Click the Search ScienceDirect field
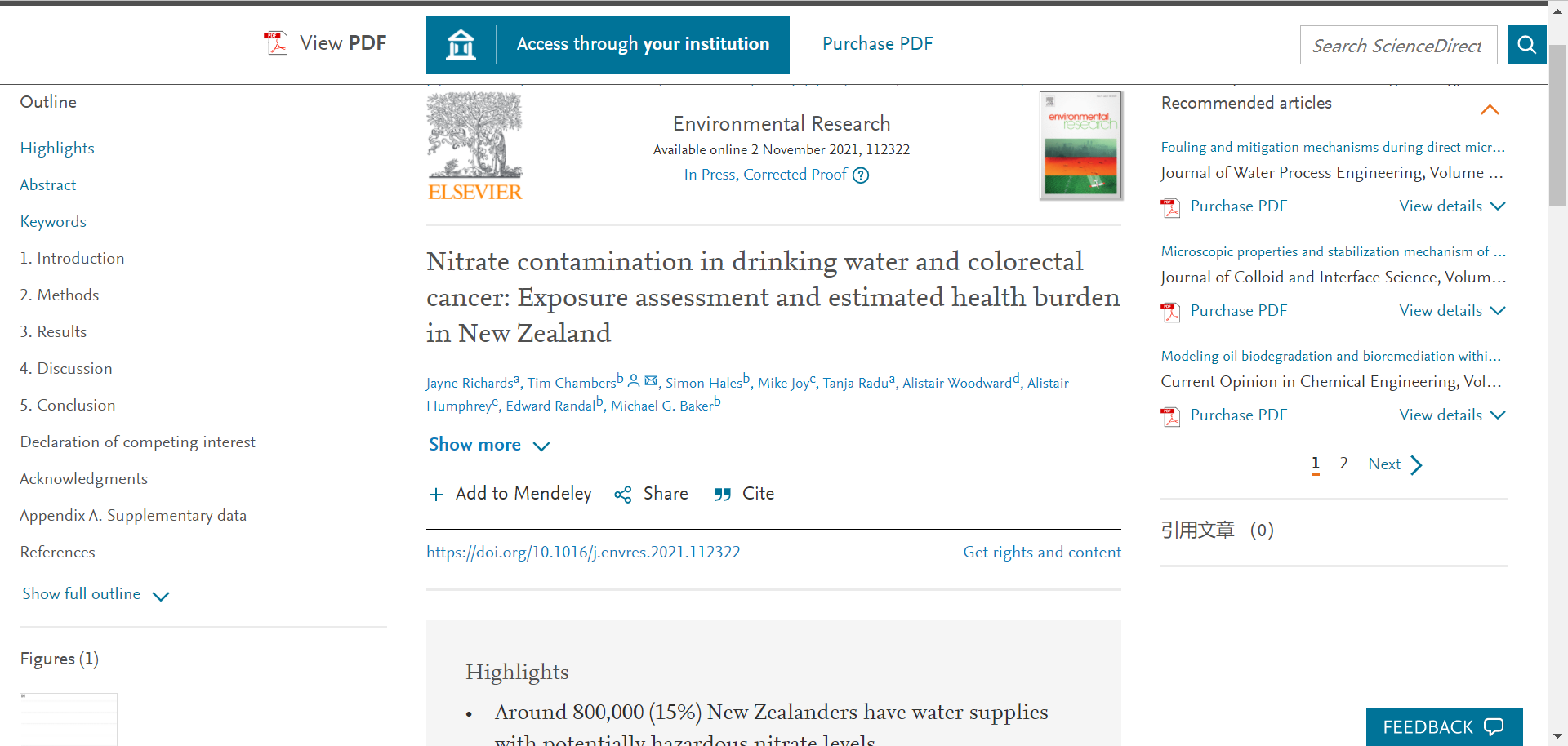Screen dimensions: 1568x746 click(x=1398, y=45)
